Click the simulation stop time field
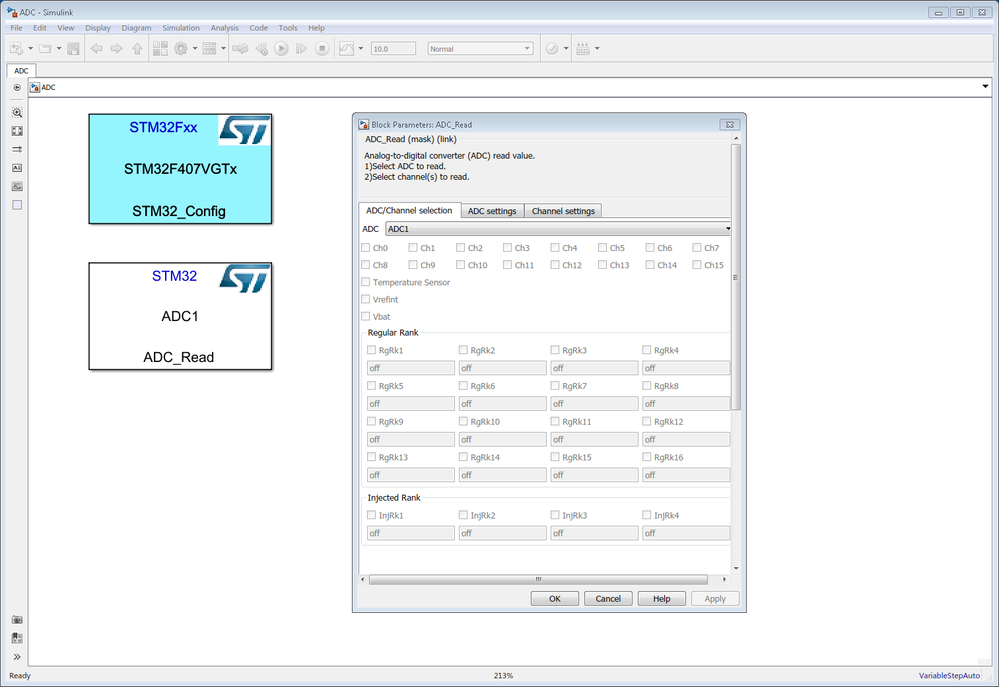999x687 pixels. coord(393,48)
